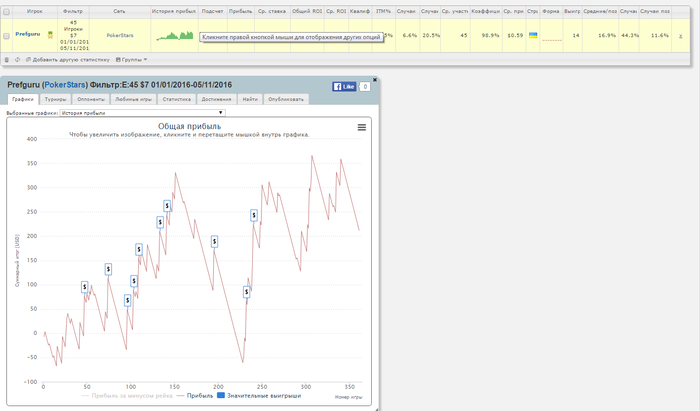Image resolution: width=700 pixels, height=411 pixels.
Task: Click the $ win marker near game 240
Action: tap(254, 216)
